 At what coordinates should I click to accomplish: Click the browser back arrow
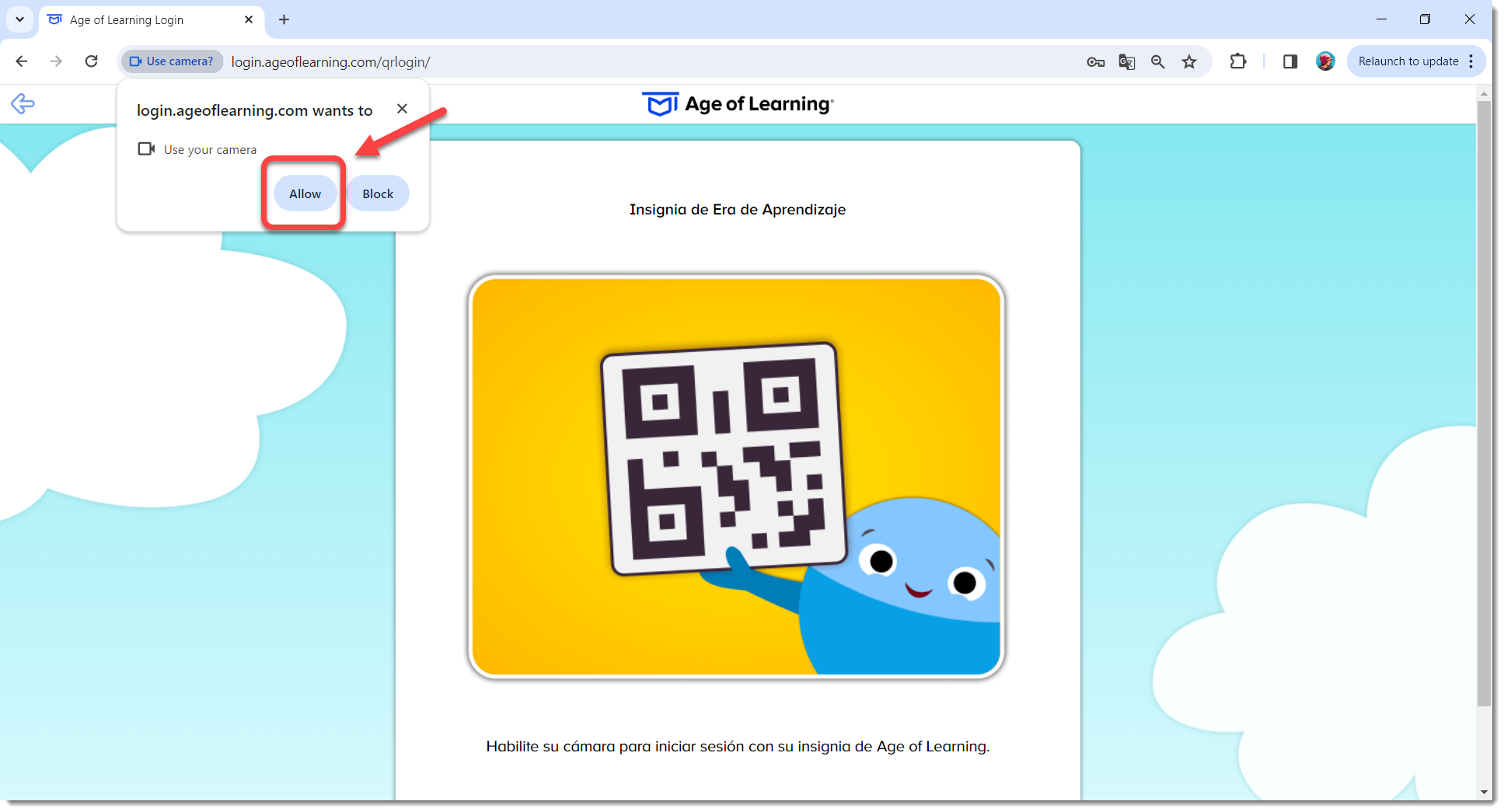click(22, 61)
